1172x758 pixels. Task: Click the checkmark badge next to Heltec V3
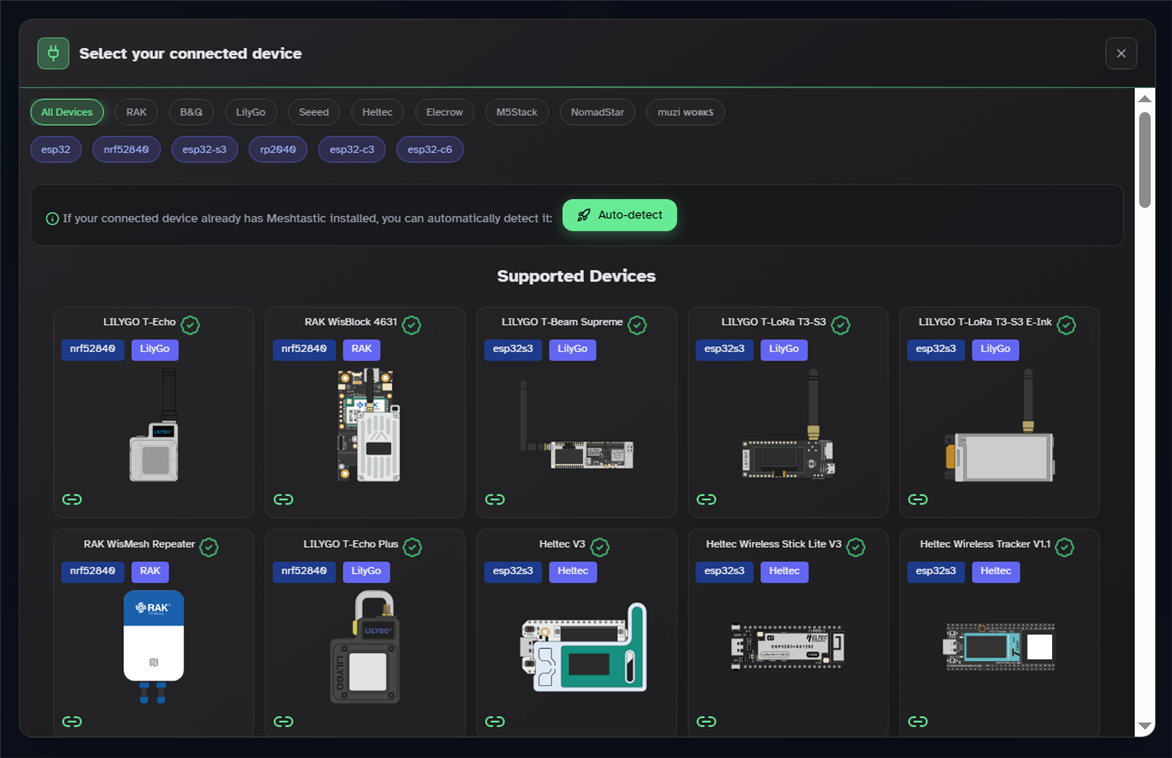click(600, 547)
